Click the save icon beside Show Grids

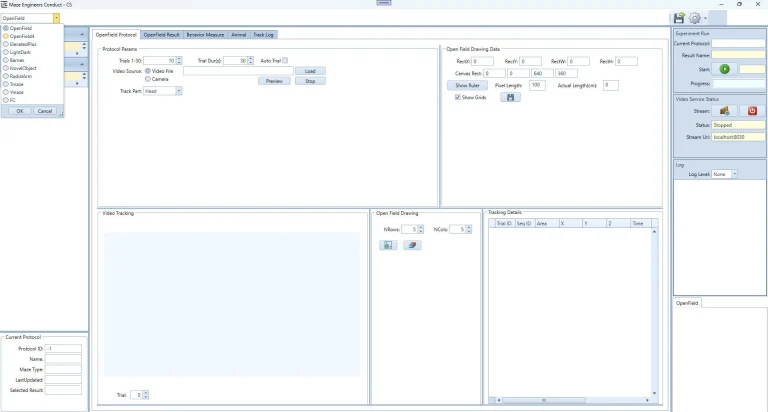[510, 97]
